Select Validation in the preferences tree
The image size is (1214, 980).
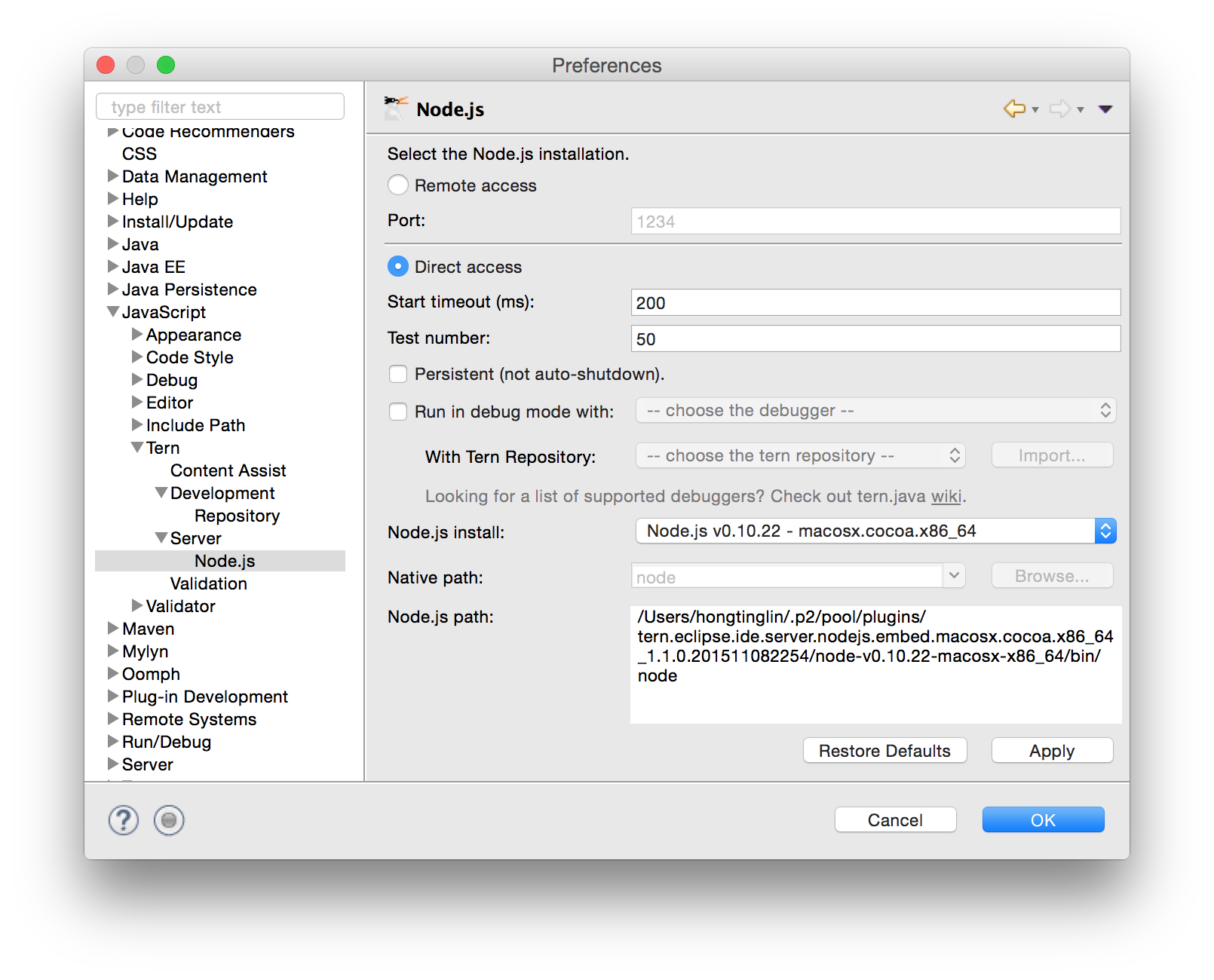click(x=208, y=583)
